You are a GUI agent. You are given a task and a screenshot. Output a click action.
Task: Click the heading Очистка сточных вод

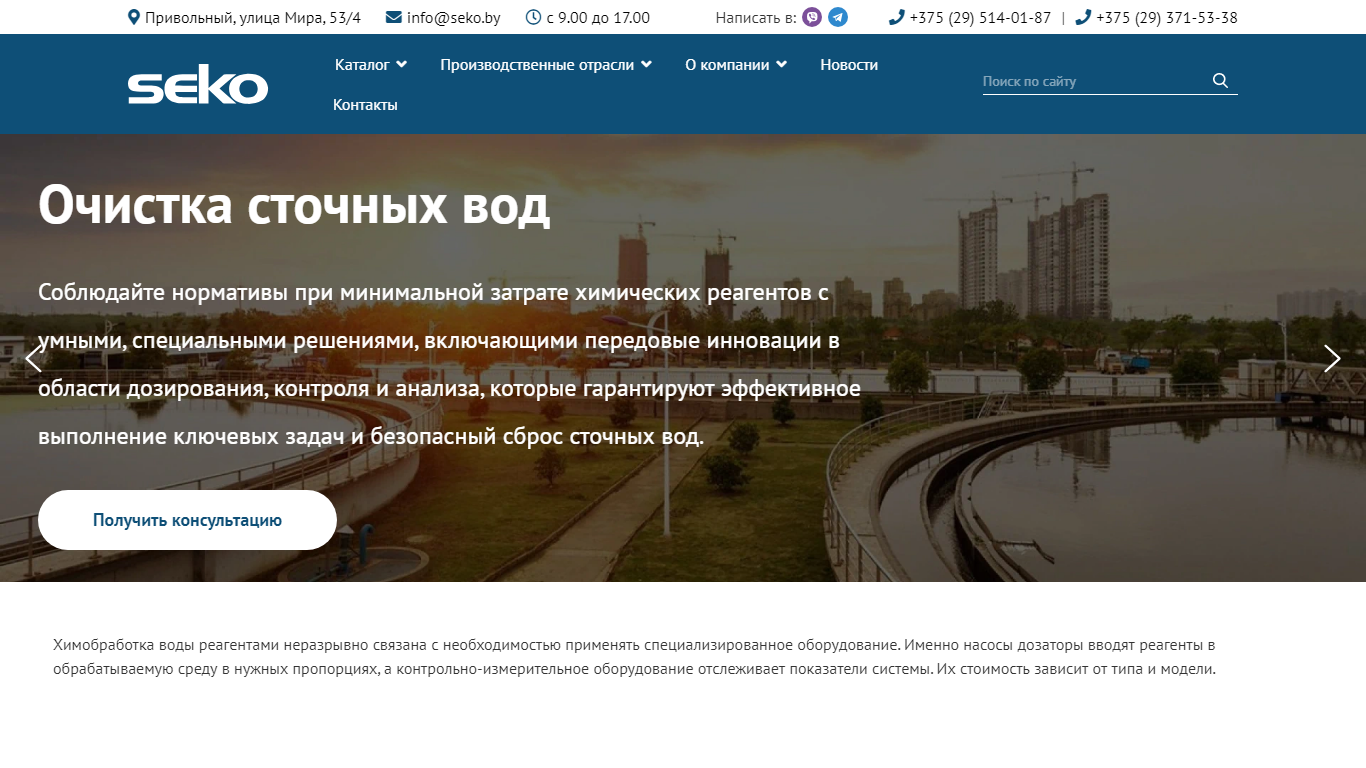294,205
